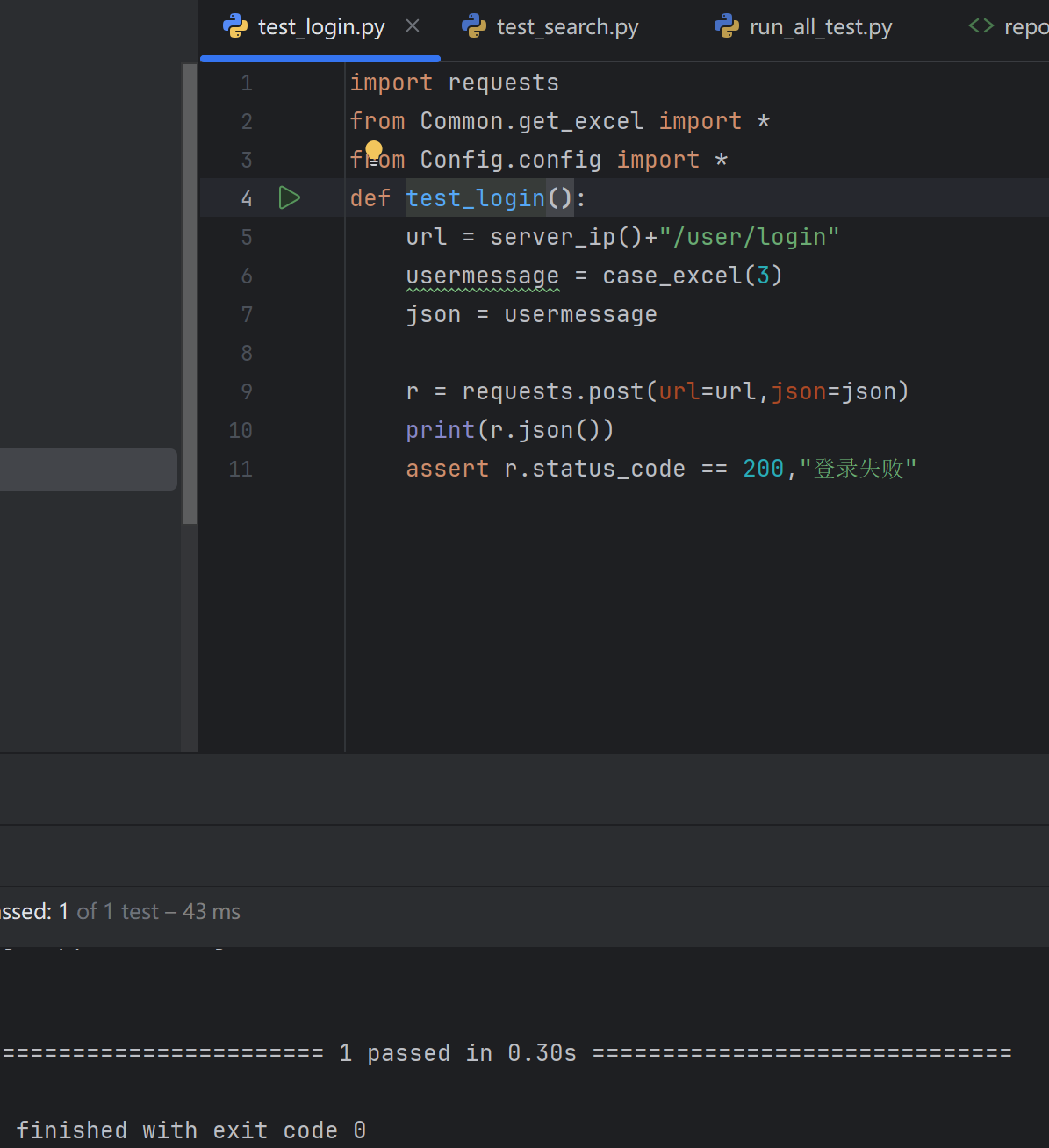Viewport: 1049px width, 1148px height.
Task: Click the HTML file icon on repo tab
Action: 981,26
